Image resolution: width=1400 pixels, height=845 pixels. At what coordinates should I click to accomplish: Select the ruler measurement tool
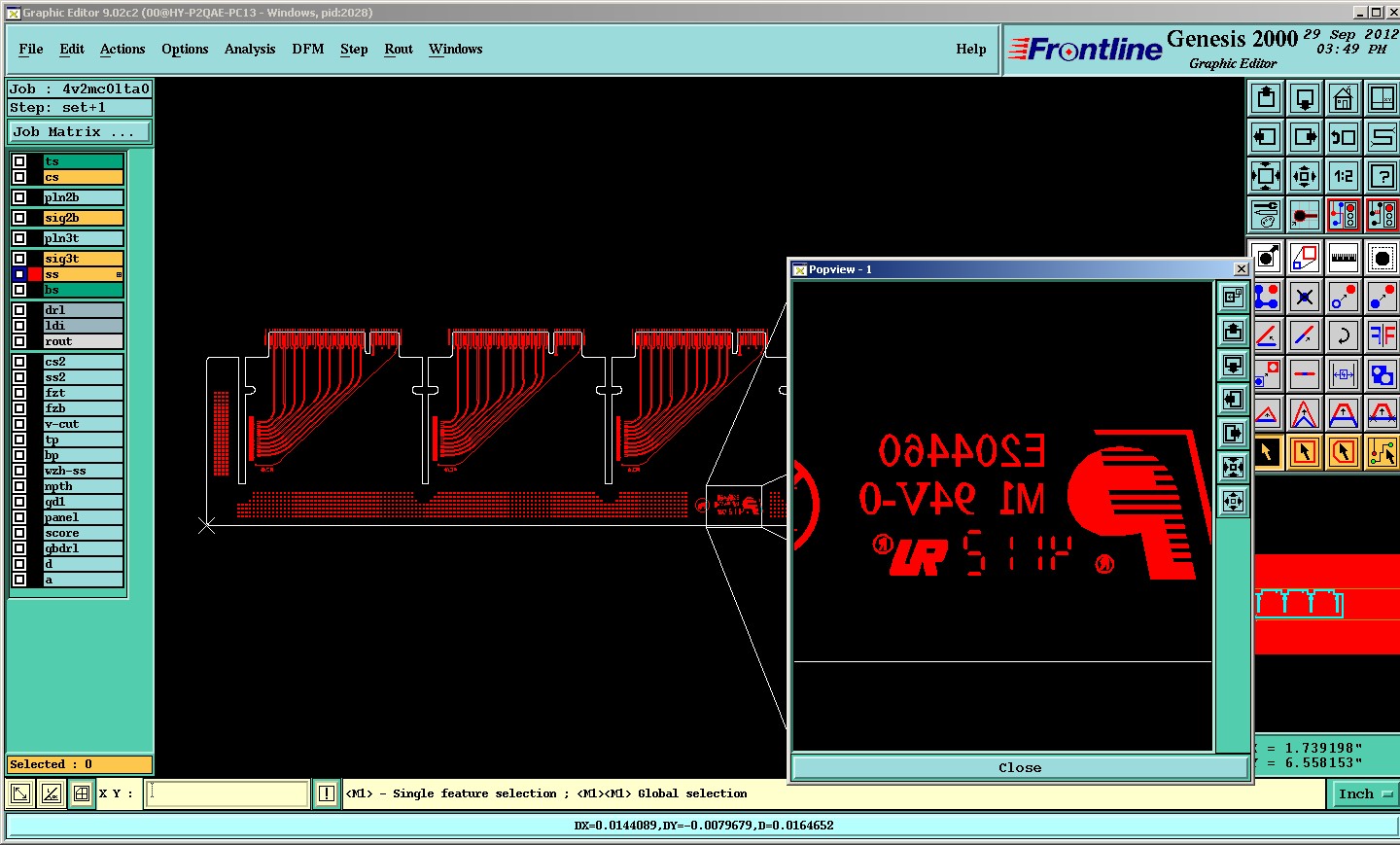(x=1344, y=258)
